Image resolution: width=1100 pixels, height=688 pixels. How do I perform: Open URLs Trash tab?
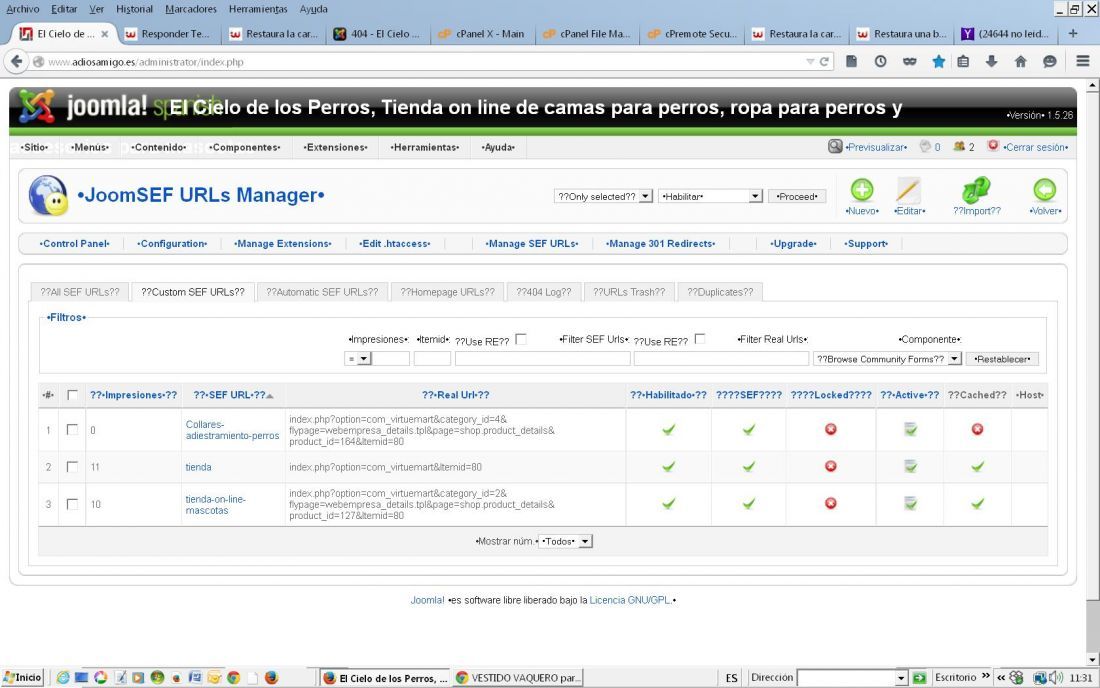629,292
